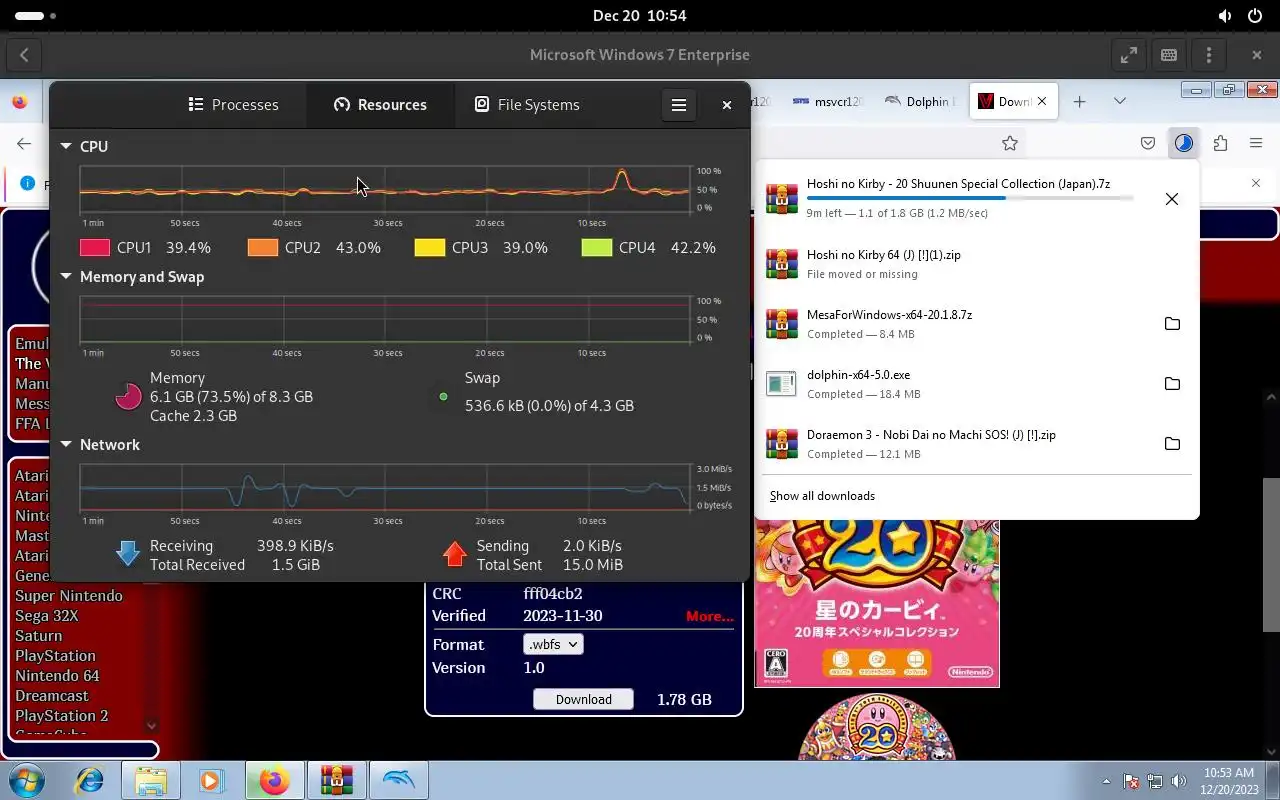Open Saturn sidebar link
The height and width of the screenshot is (800, 1280).
pyautogui.click(x=38, y=636)
